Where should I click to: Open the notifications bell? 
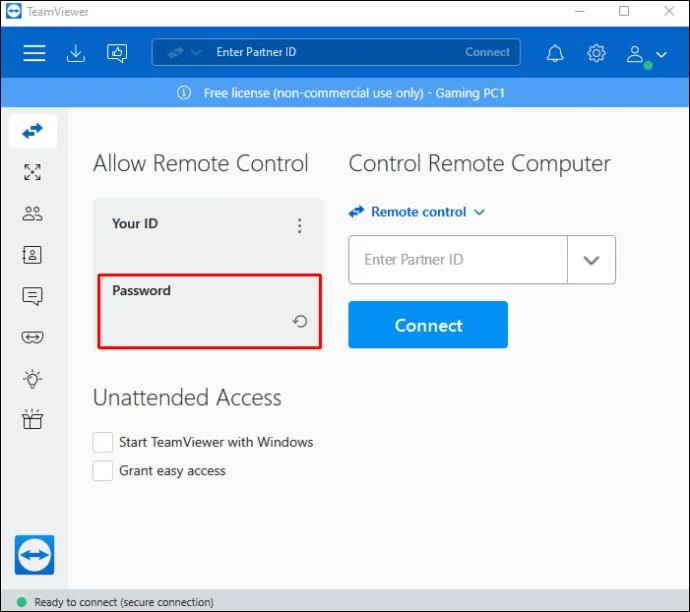(555, 53)
